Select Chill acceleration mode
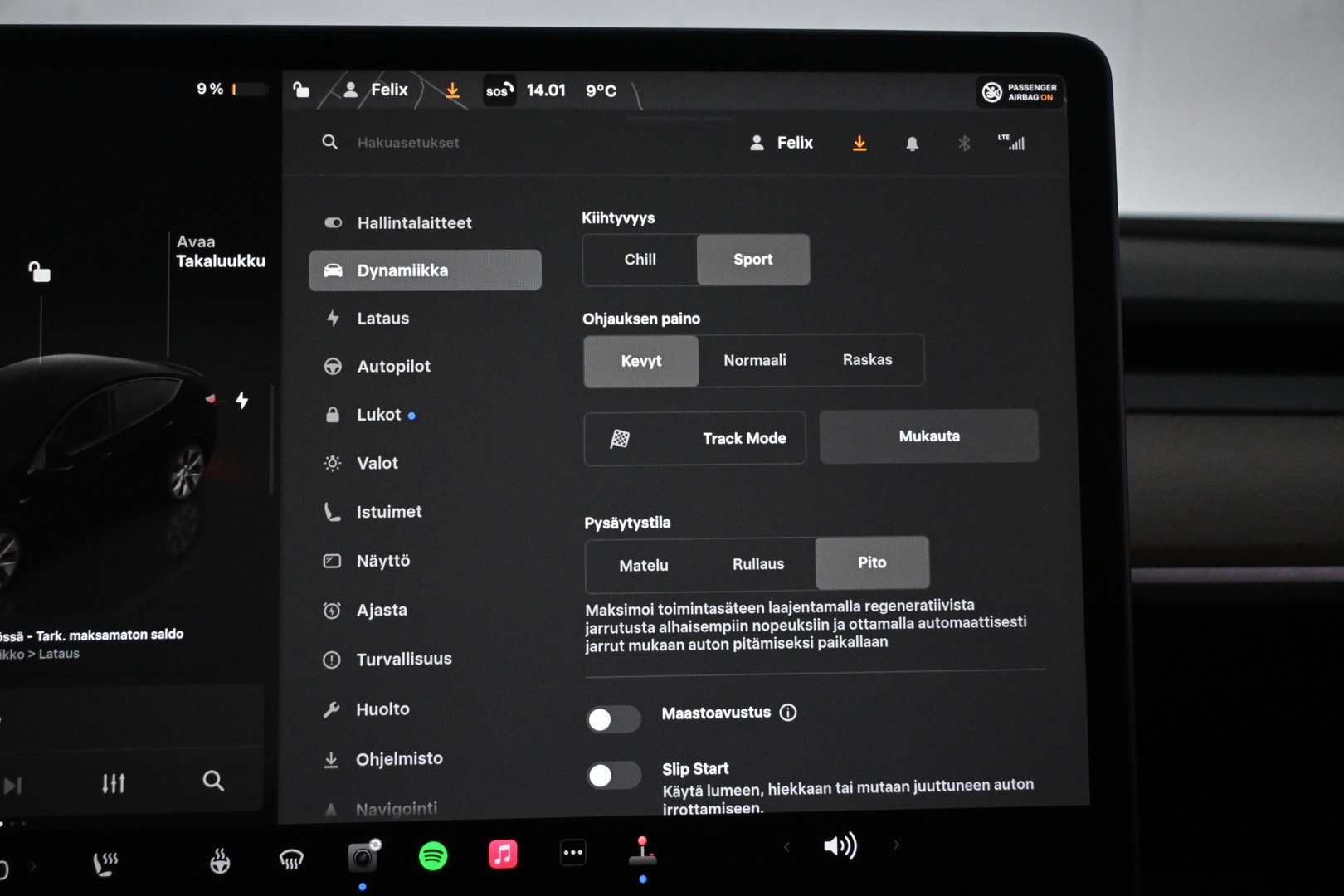The height and width of the screenshot is (896, 1344). point(640,260)
